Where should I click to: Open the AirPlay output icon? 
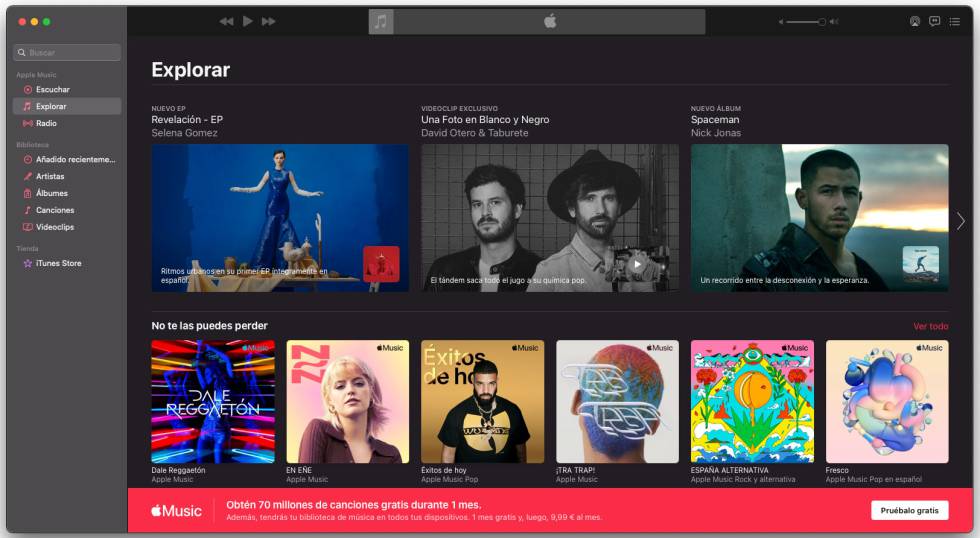[915, 21]
